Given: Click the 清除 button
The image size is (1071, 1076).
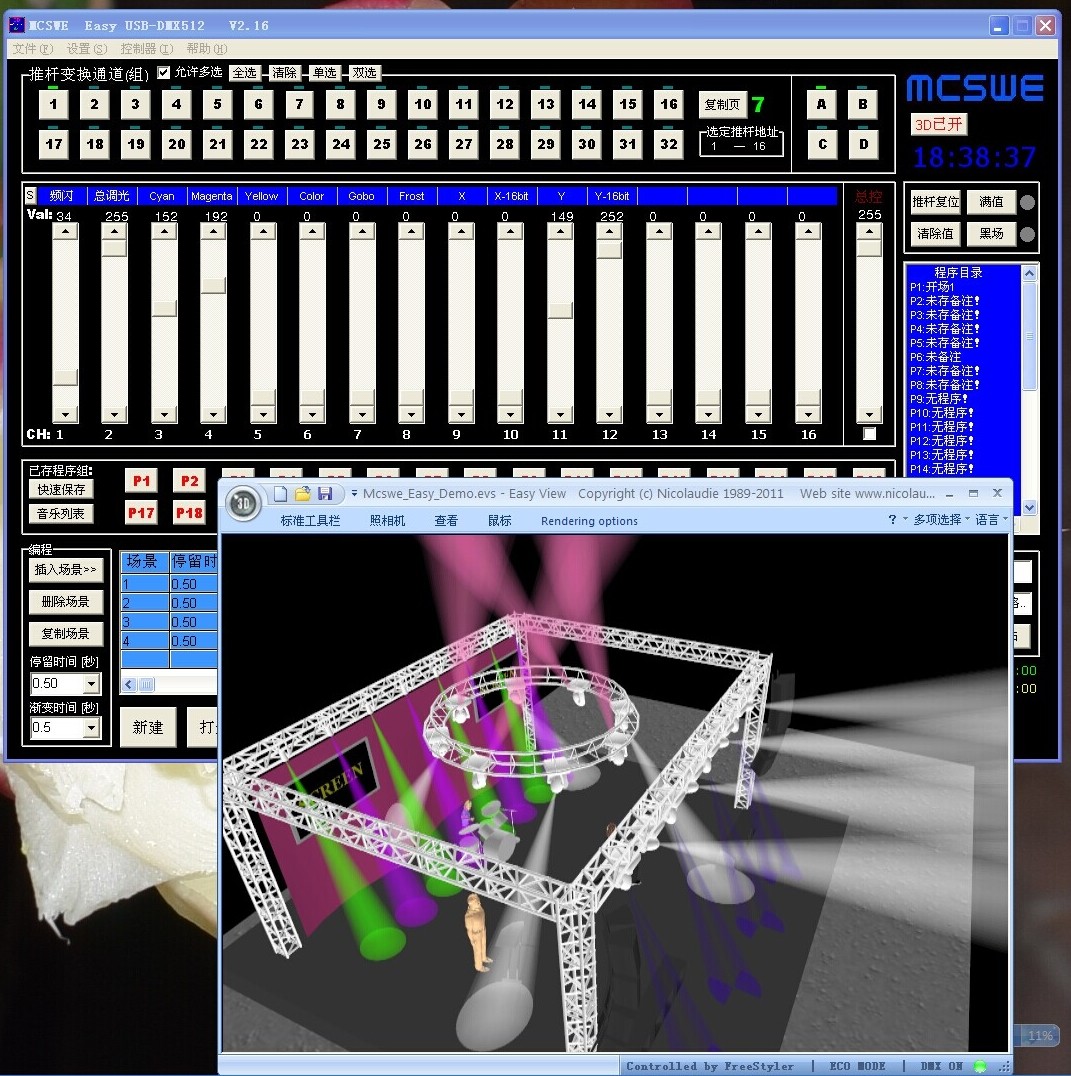Looking at the screenshot, I should [284, 73].
